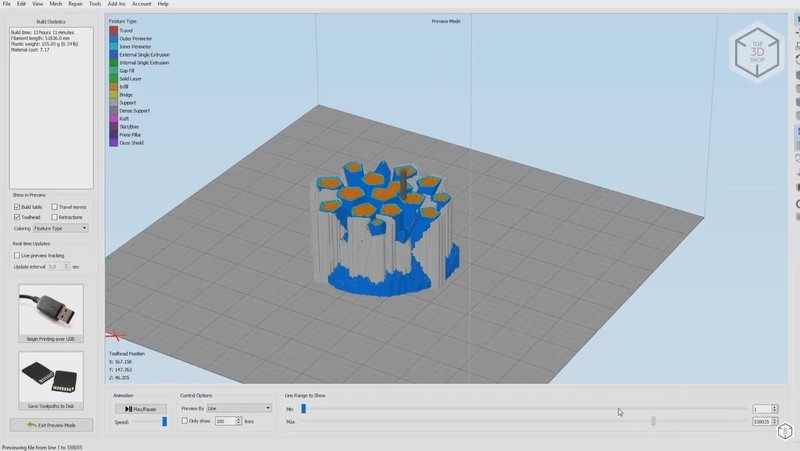
Task: Open the Coloring Feature Type dropdown
Action: tap(60, 228)
